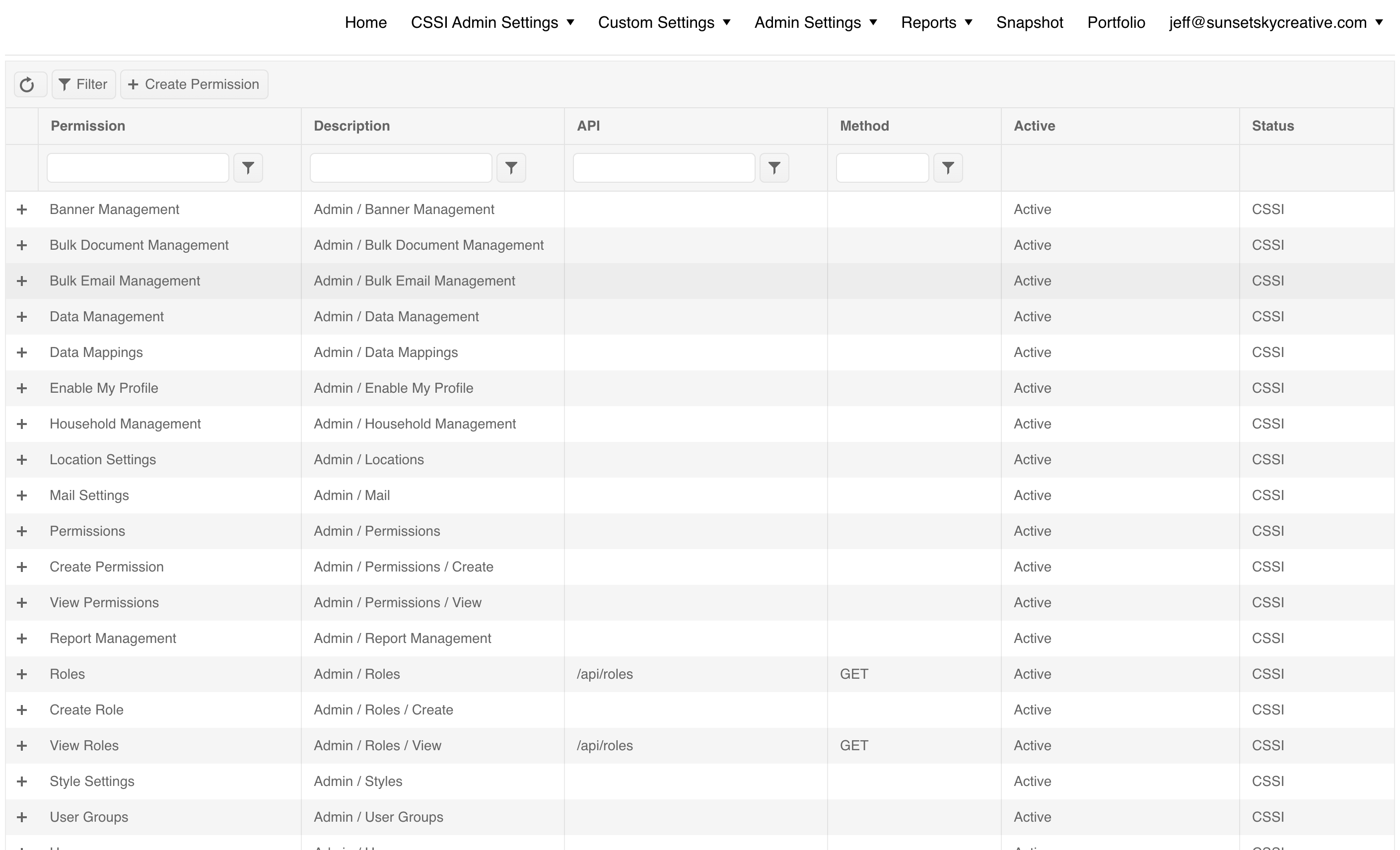Click the Create Permission button
The height and width of the screenshot is (850, 1400).
coord(194,84)
